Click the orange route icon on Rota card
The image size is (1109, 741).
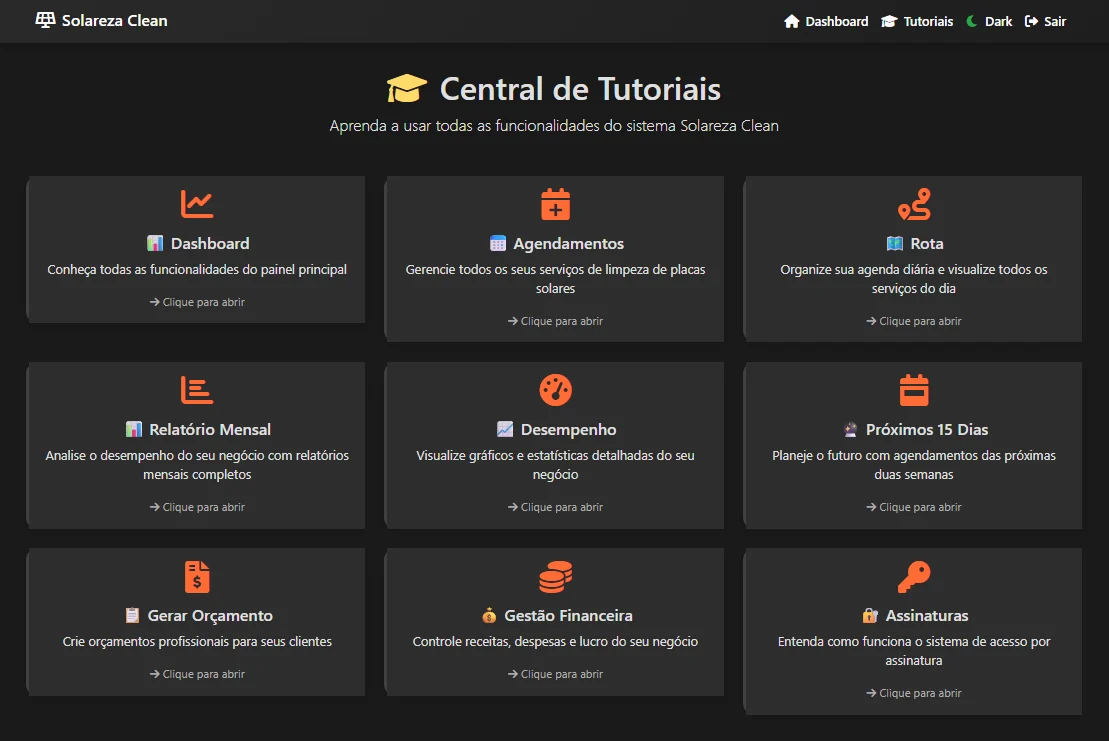[x=914, y=204]
